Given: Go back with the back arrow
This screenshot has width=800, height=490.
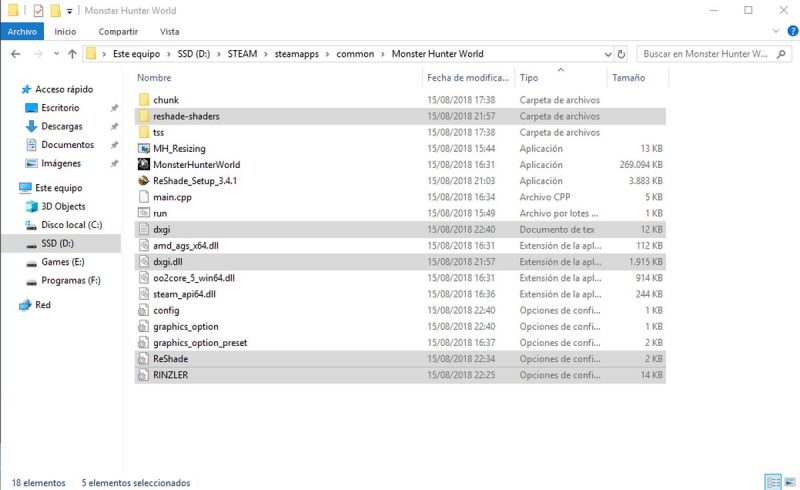Looking at the screenshot, I should [16, 54].
